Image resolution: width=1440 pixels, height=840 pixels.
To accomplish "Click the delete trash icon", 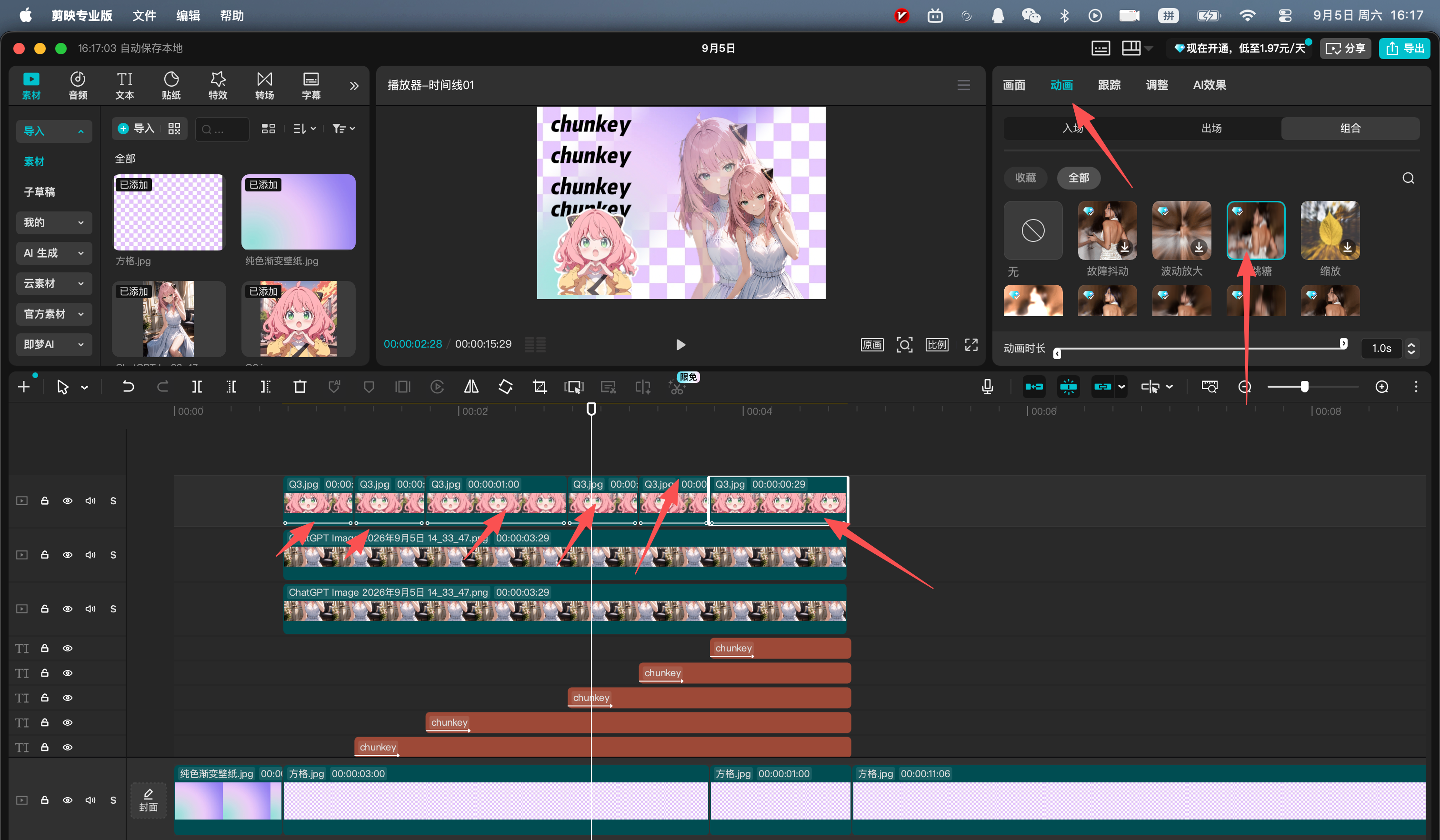I will 300,387.
